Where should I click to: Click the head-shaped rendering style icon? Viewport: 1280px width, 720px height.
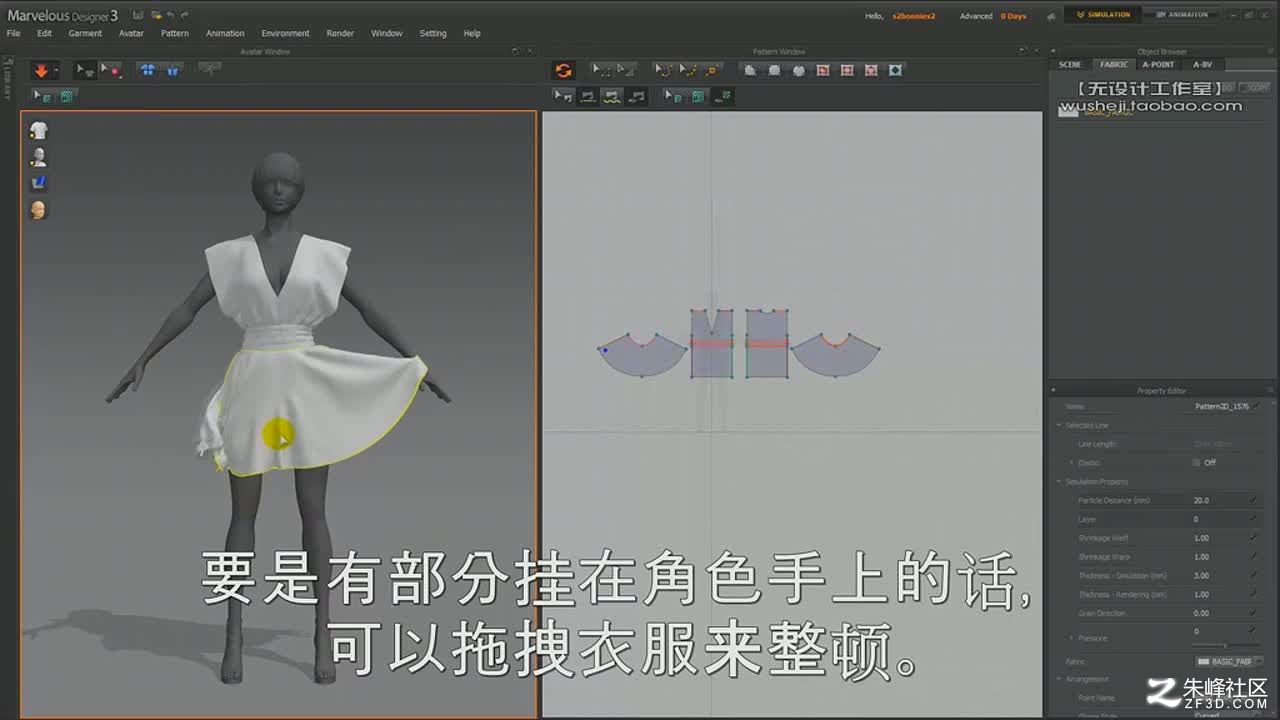coord(38,210)
